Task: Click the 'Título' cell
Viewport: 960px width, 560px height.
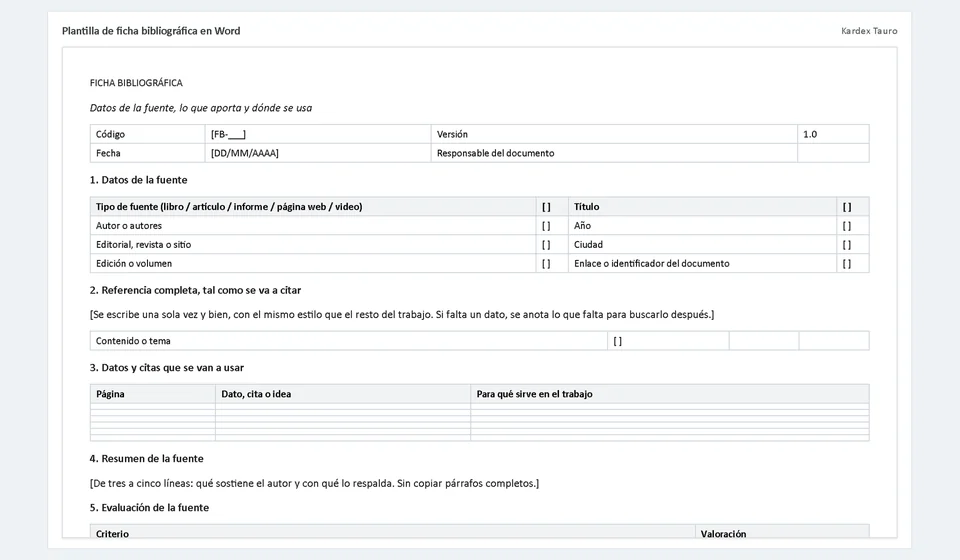Action: [x=702, y=207]
